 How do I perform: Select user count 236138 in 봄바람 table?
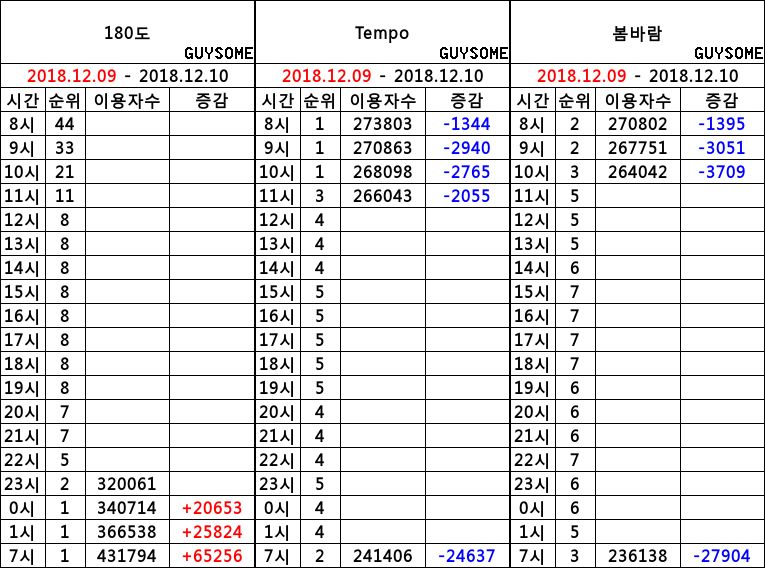(637, 556)
